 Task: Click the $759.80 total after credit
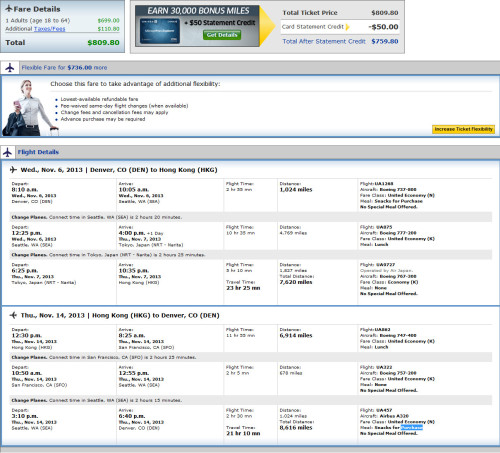(385, 41)
